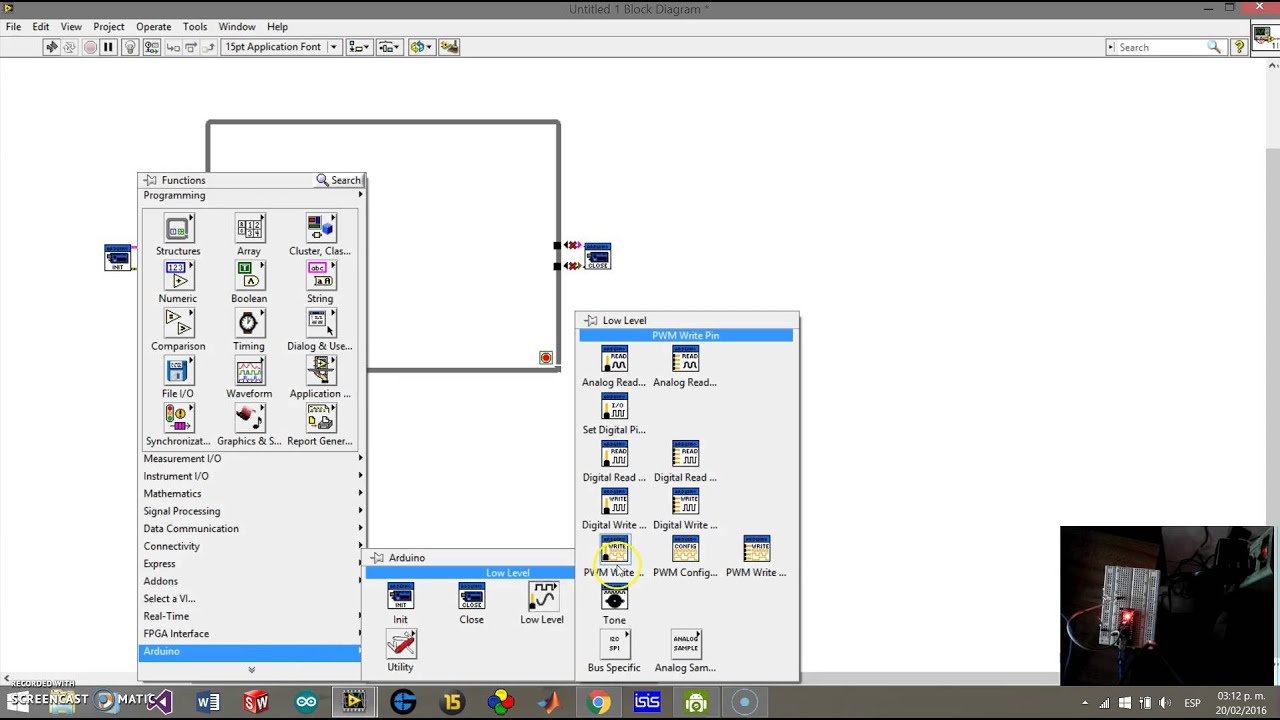The width and height of the screenshot is (1280, 720).
Task: Open Microsoft Word from taskbar
Action: (208, 702)
